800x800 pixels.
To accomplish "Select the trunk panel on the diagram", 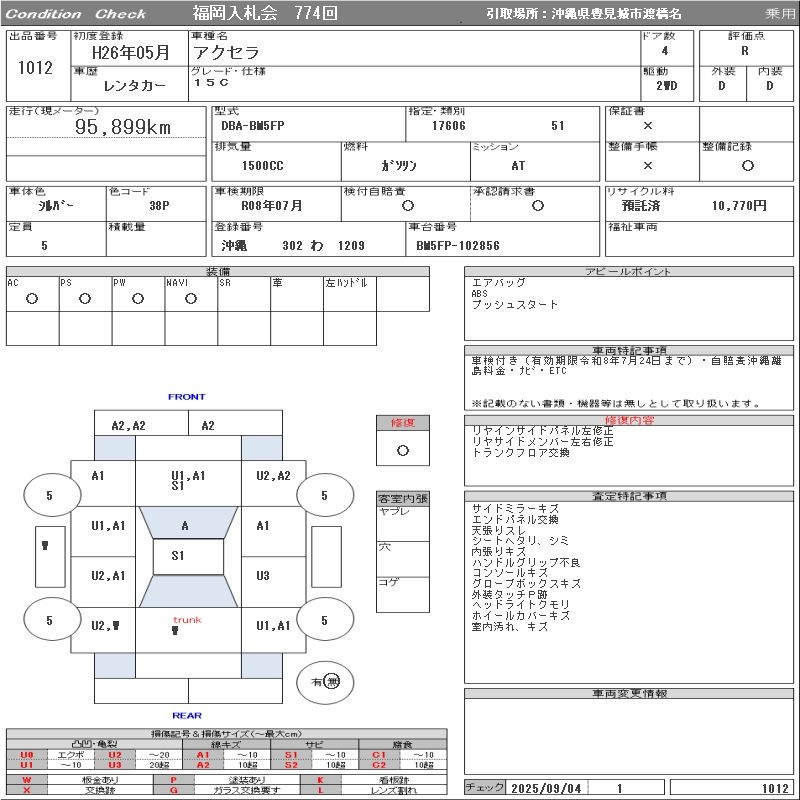I will click(188, 630).
